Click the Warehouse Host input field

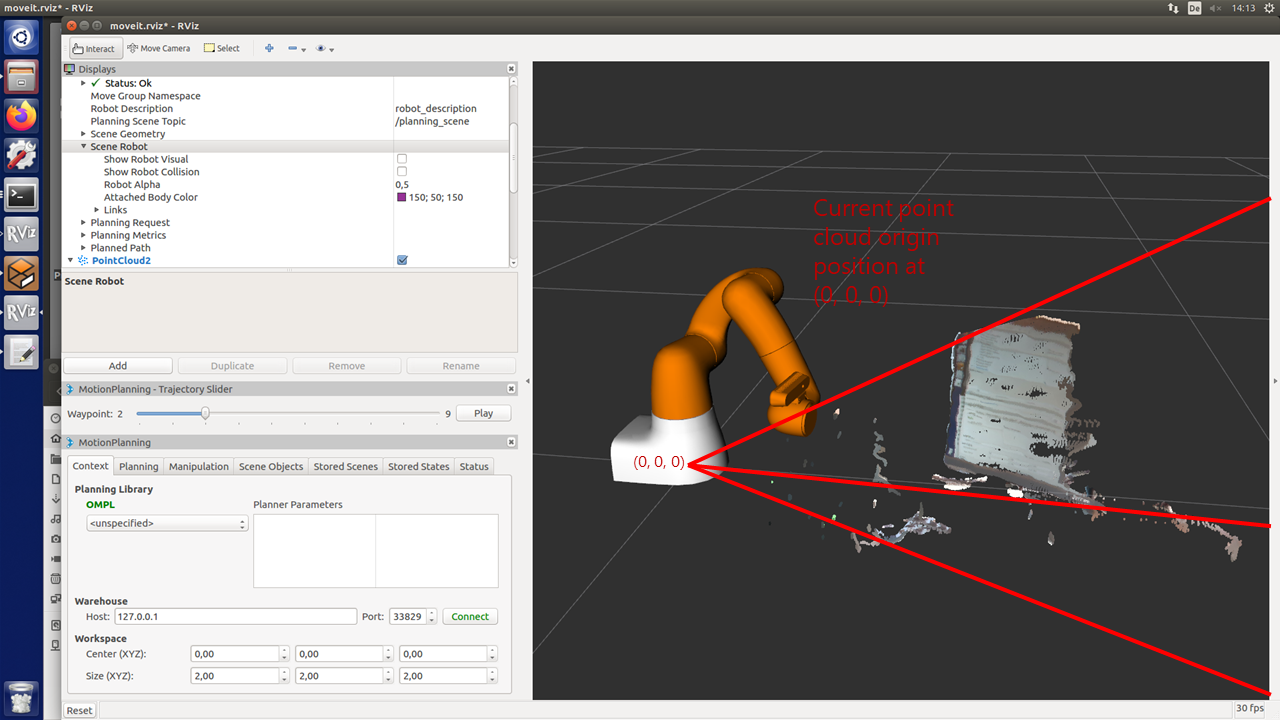[x=235, y=616]
